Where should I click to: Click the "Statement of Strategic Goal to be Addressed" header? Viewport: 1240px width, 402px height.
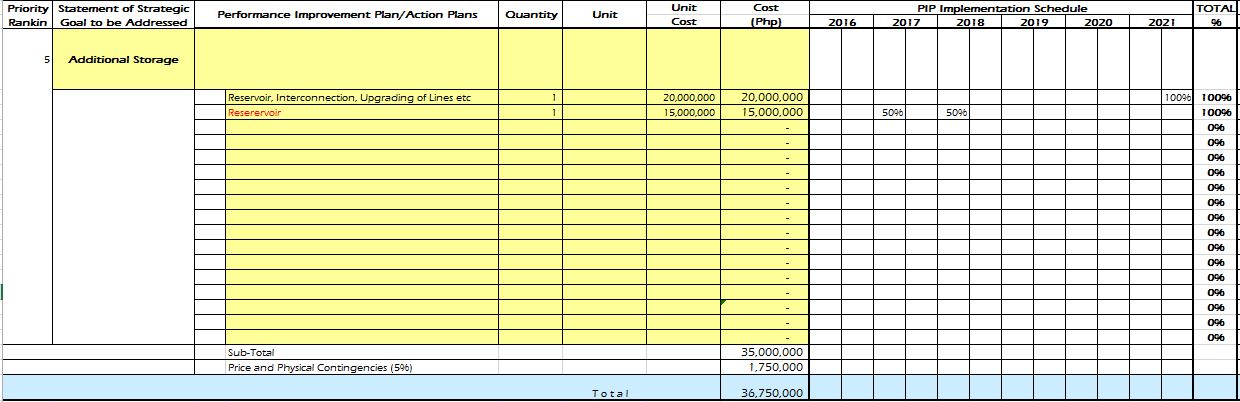click(122, 15)
